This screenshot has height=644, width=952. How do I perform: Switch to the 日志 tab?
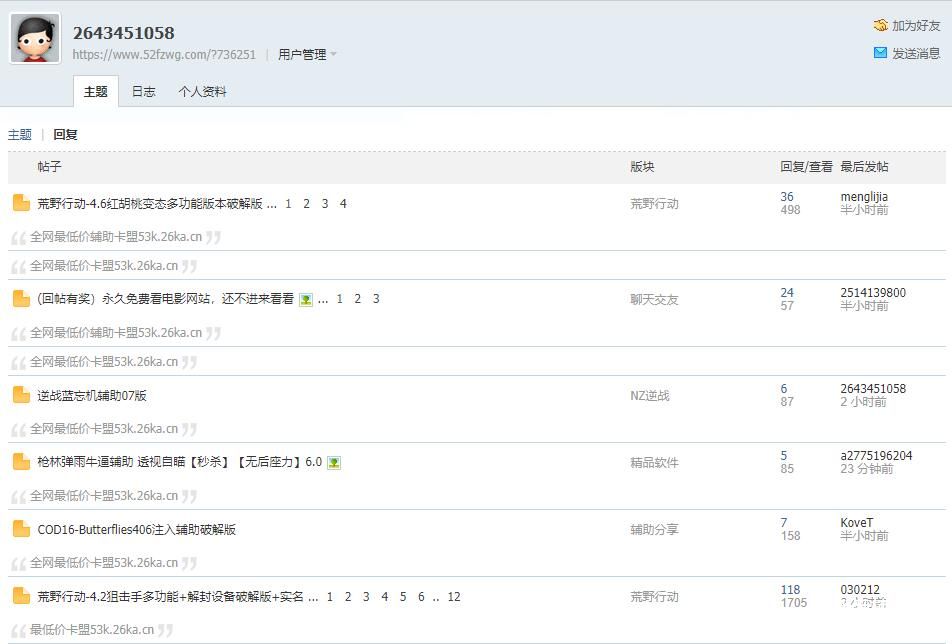pos(144,91)
